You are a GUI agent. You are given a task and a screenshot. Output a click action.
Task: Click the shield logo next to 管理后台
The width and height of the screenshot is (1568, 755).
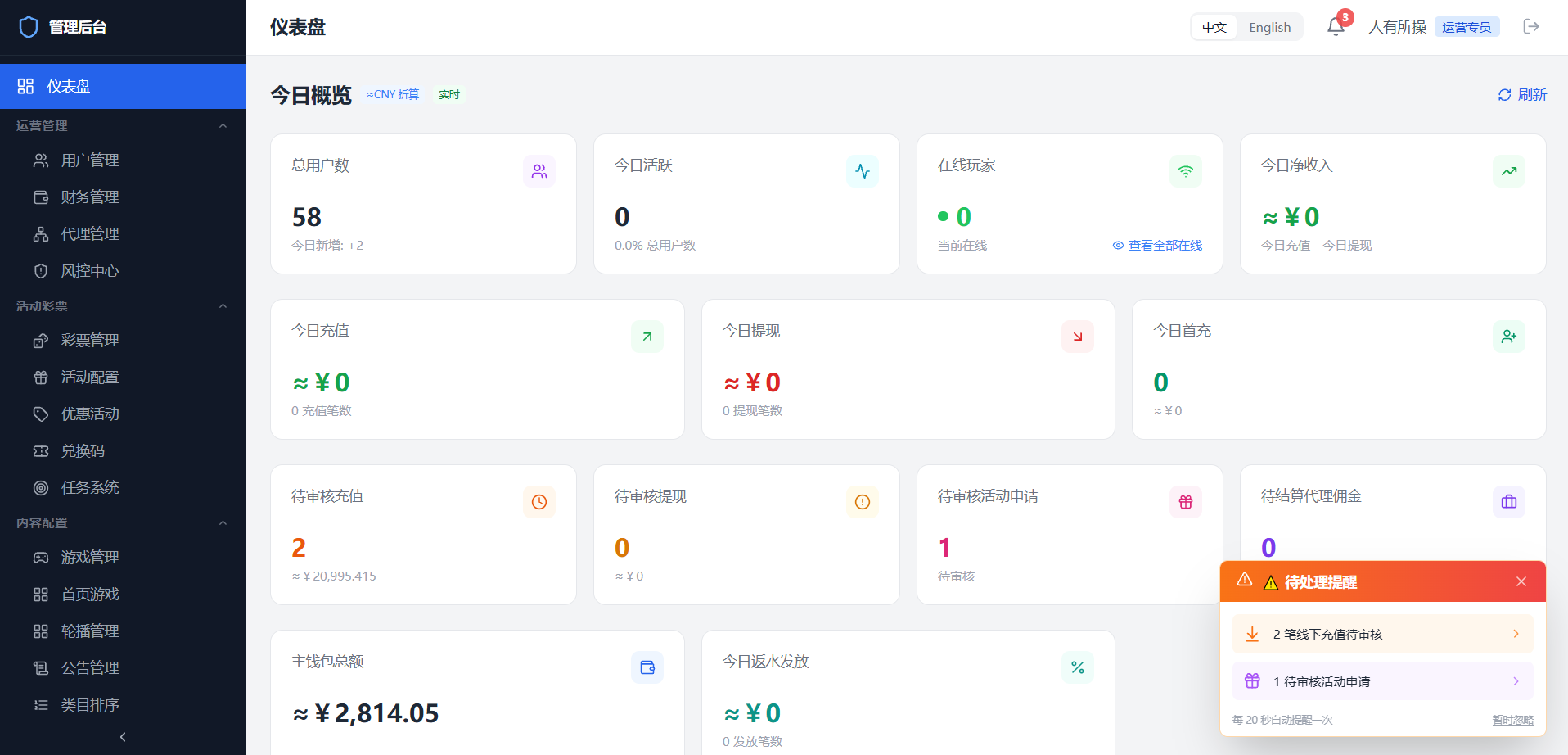[29, 27]
